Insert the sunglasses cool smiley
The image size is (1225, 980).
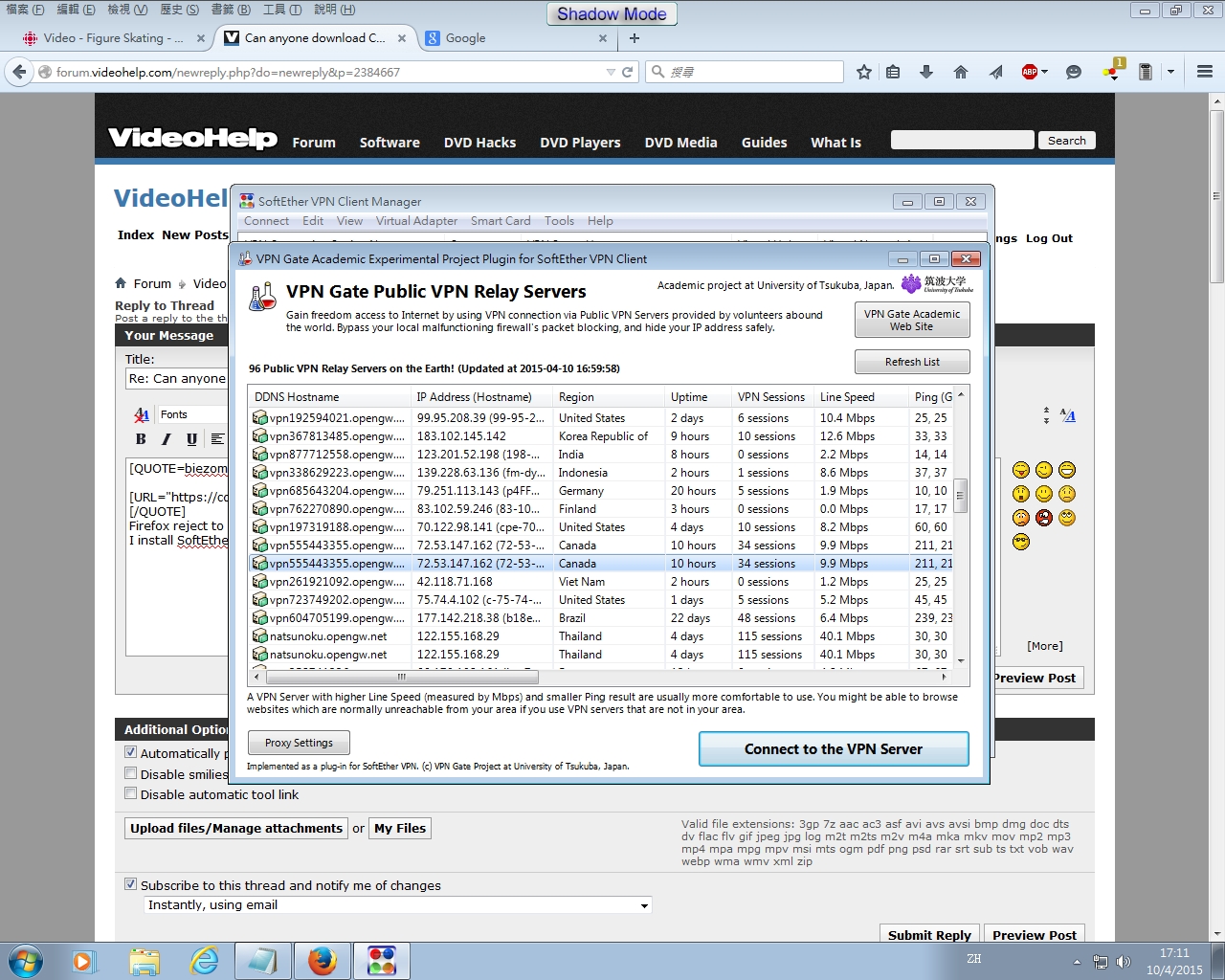1021,542
